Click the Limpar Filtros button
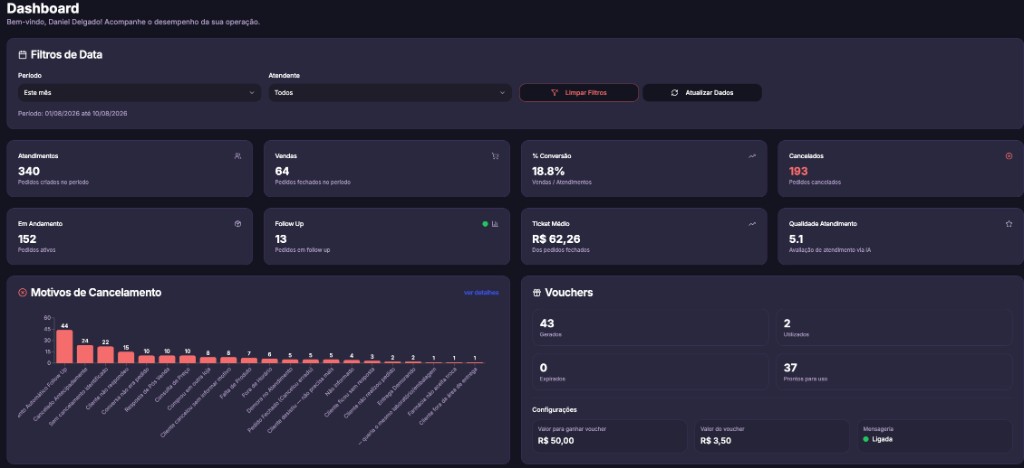Viewport: 1024px width, 468px height. pyautogui.click(x=579, y=93)
